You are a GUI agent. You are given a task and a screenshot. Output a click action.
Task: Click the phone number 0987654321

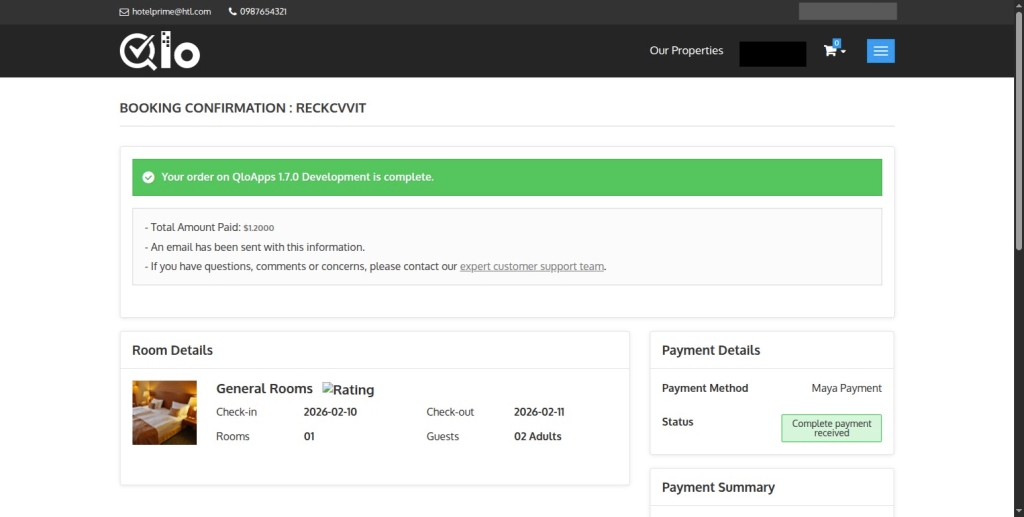pos(263,12)
